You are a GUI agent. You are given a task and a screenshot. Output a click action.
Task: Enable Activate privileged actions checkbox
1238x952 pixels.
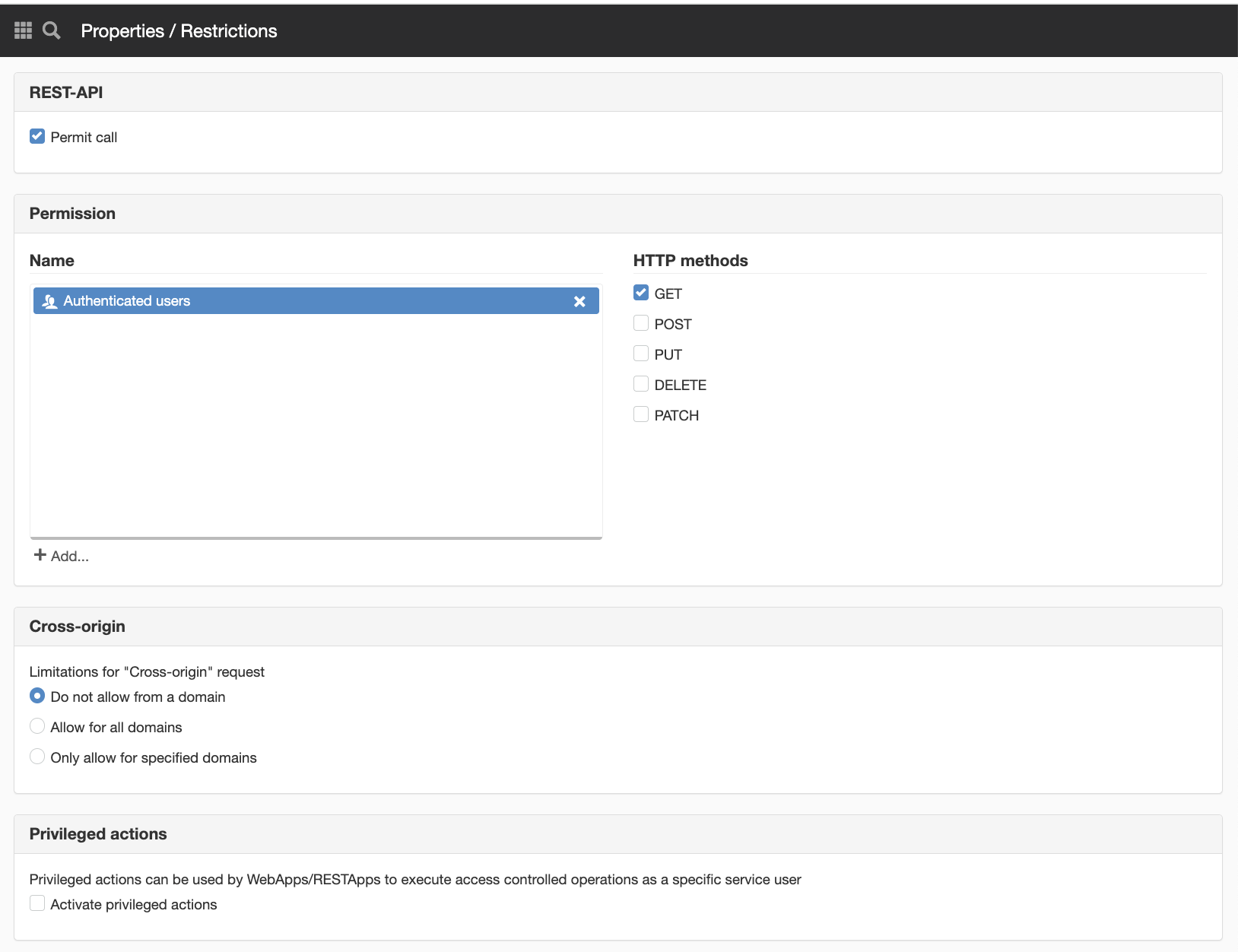coord(37,903)
